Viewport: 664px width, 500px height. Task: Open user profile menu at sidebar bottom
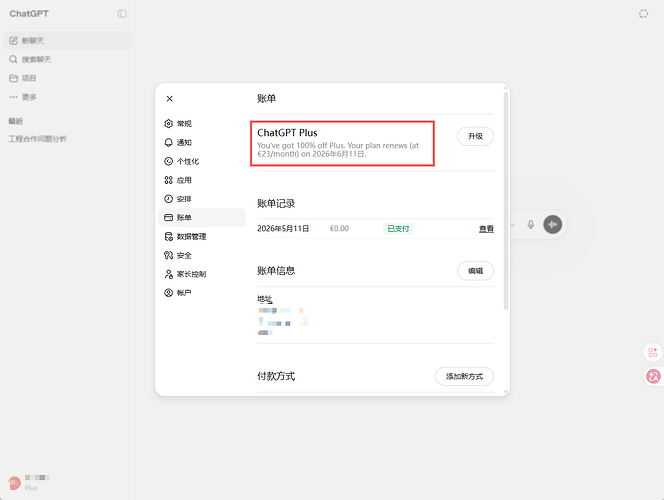click(68, 483)
